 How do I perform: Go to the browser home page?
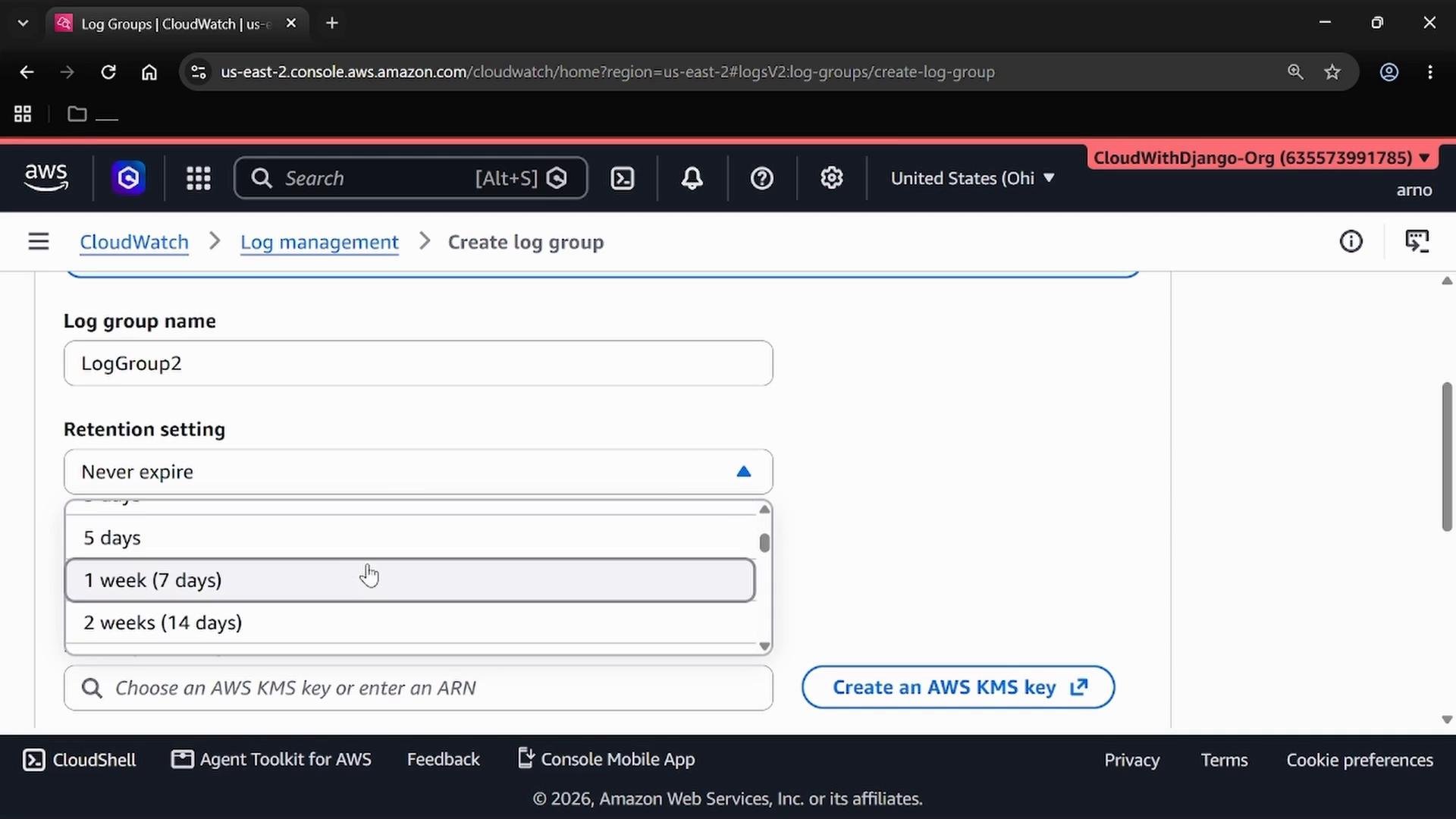149,72
